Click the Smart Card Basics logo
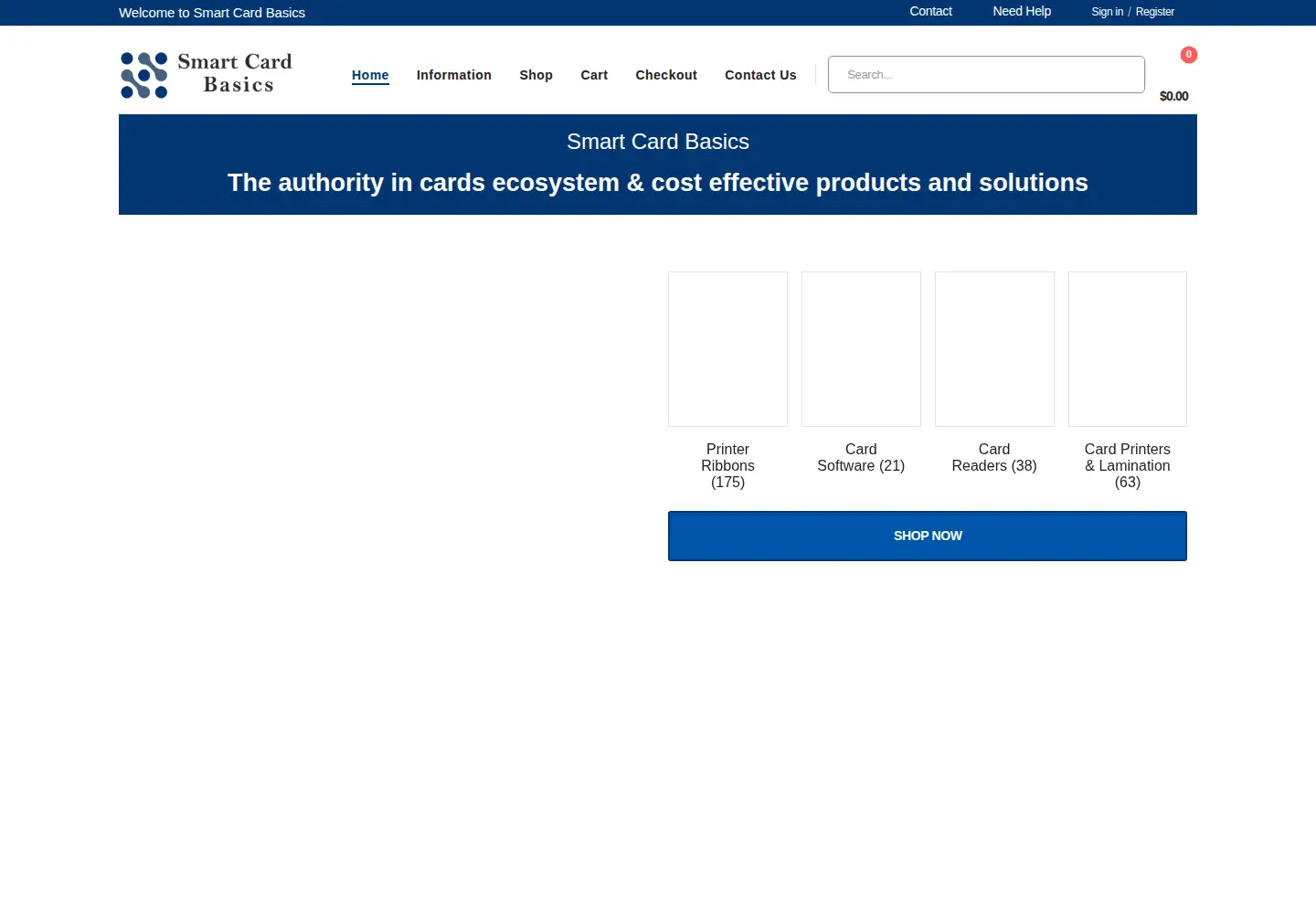This screenshot has width=1316, height=914. click(207, 75)
